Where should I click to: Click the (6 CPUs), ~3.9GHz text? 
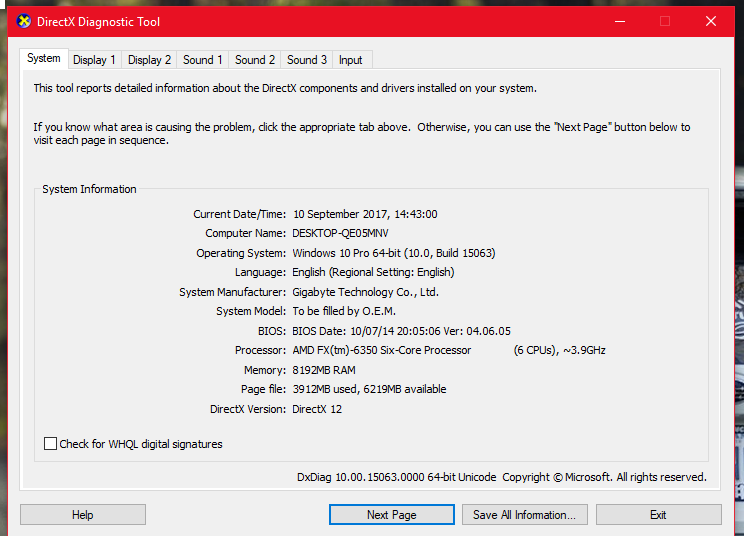click(x=559, y=351)
